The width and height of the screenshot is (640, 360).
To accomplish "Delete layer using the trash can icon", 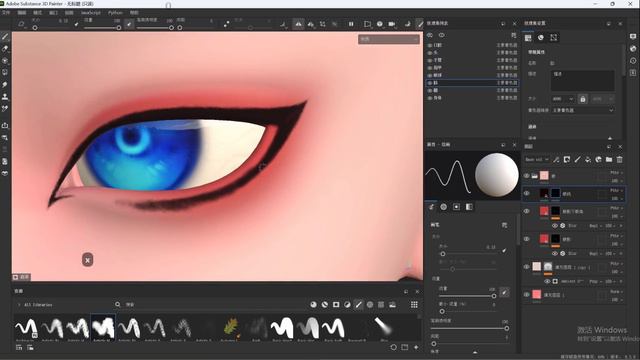I will (x=620, y=160).
